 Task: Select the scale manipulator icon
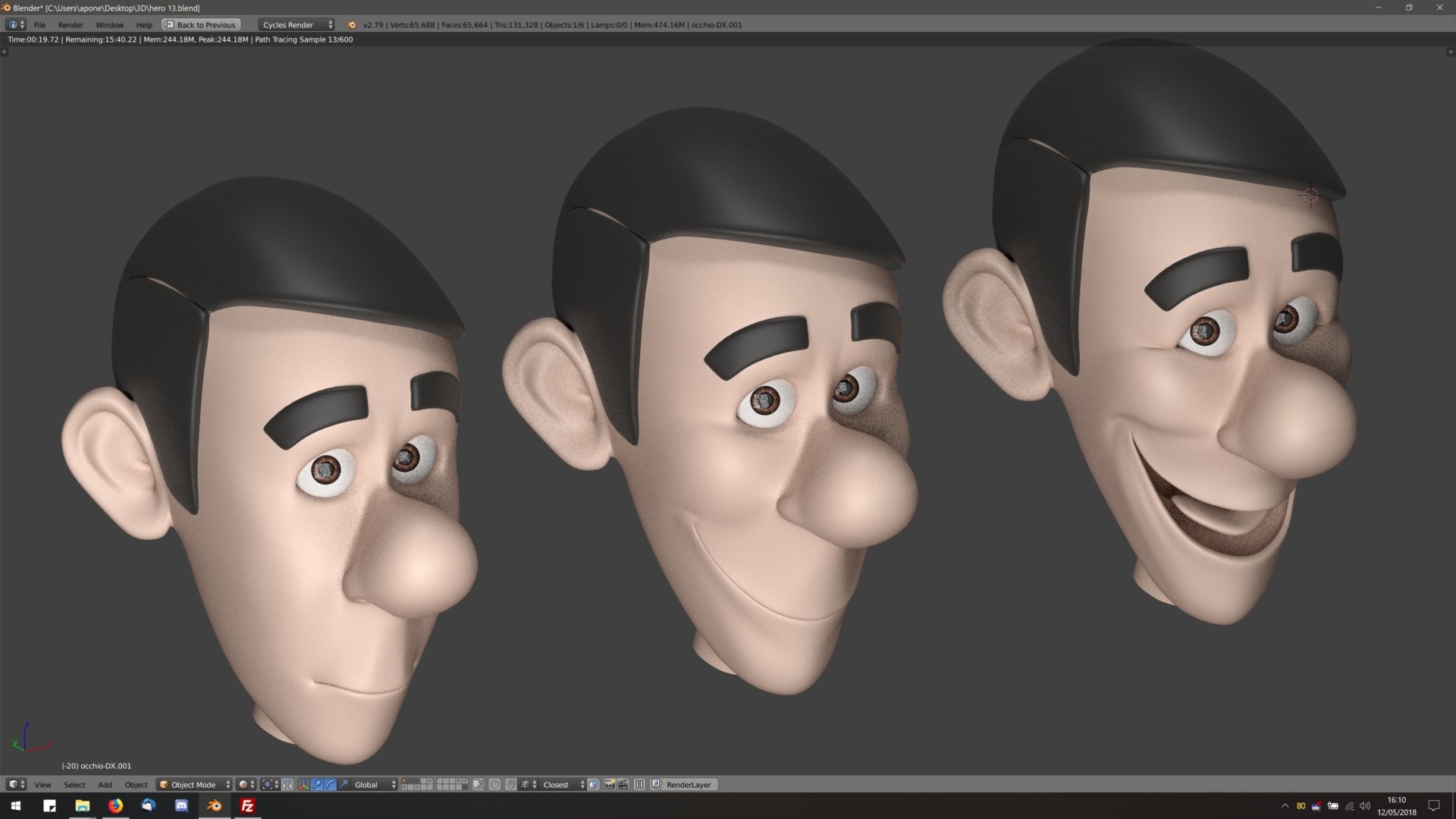coord(344,784)
